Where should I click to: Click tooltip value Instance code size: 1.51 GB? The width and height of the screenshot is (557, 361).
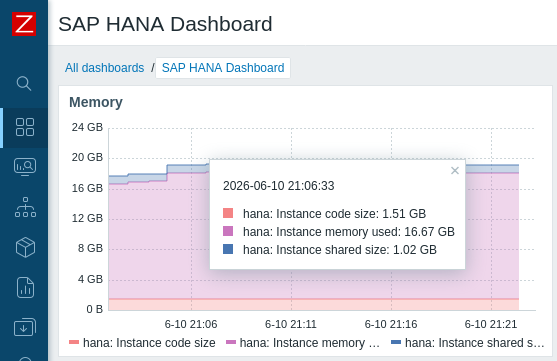click(x=334, y=214)
